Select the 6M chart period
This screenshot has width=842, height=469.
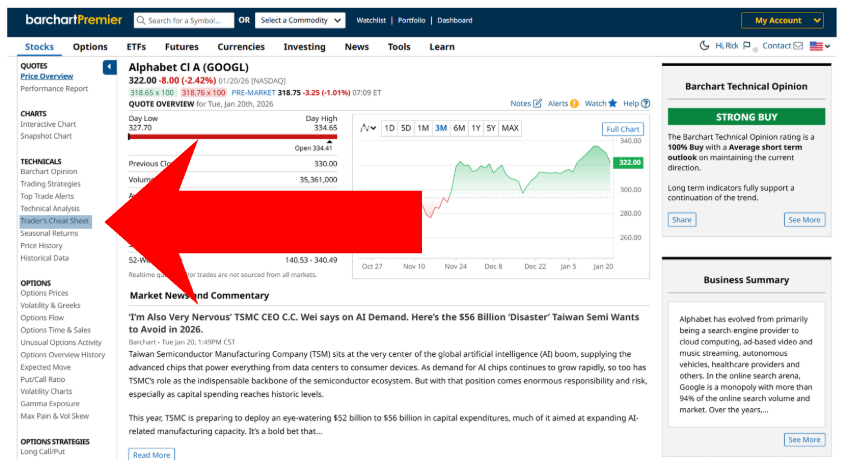point(459,128)
